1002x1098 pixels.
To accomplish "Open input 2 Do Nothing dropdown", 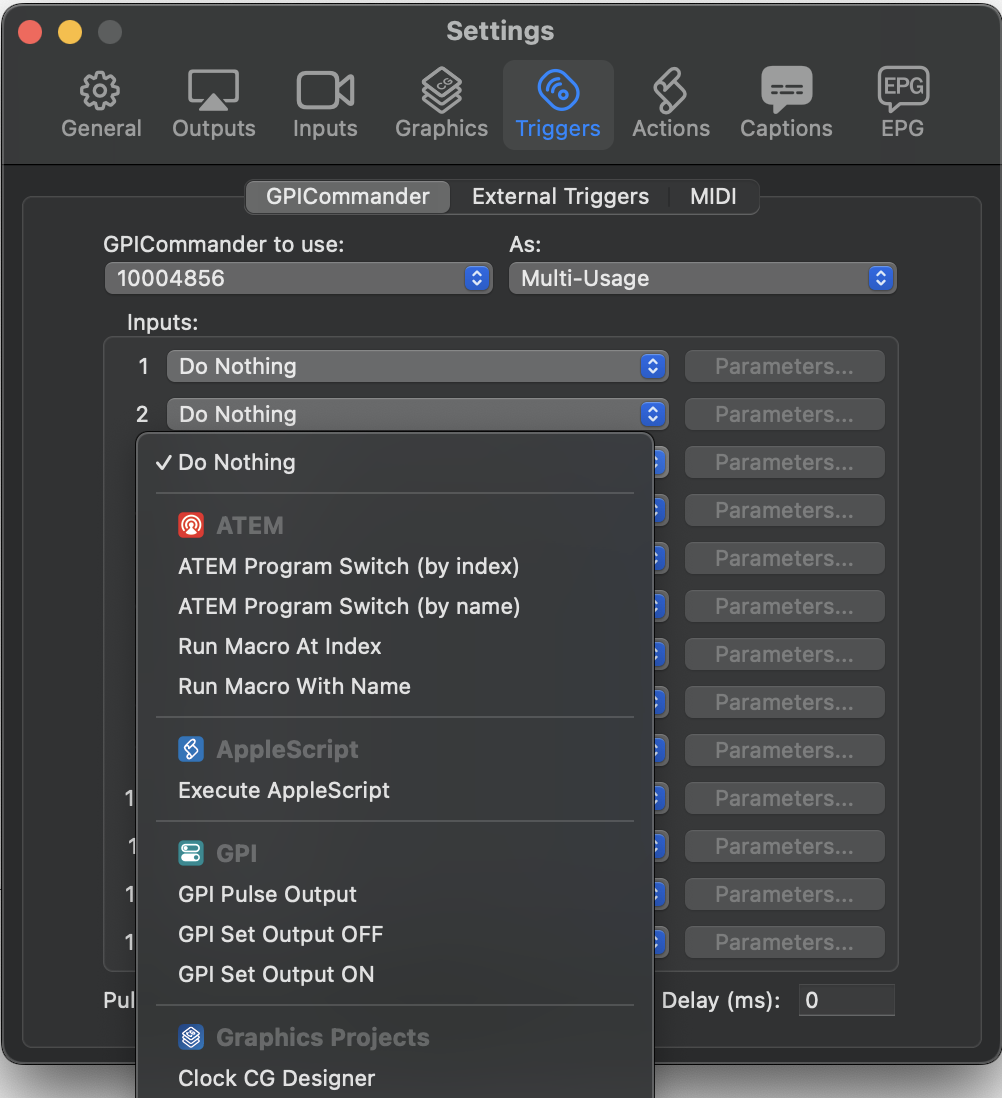I will coord(417,415).
